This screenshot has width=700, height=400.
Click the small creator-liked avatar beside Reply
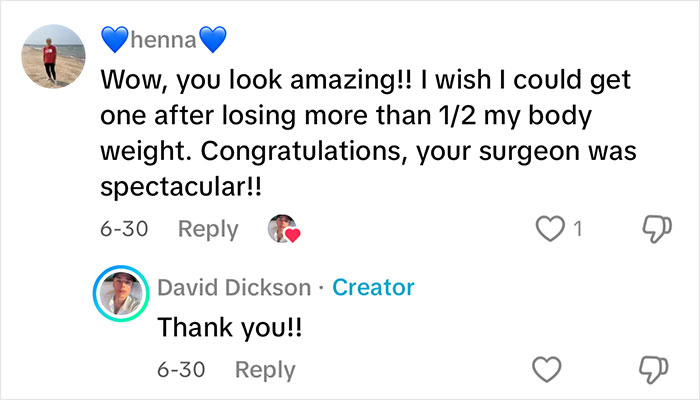(281, 228)
